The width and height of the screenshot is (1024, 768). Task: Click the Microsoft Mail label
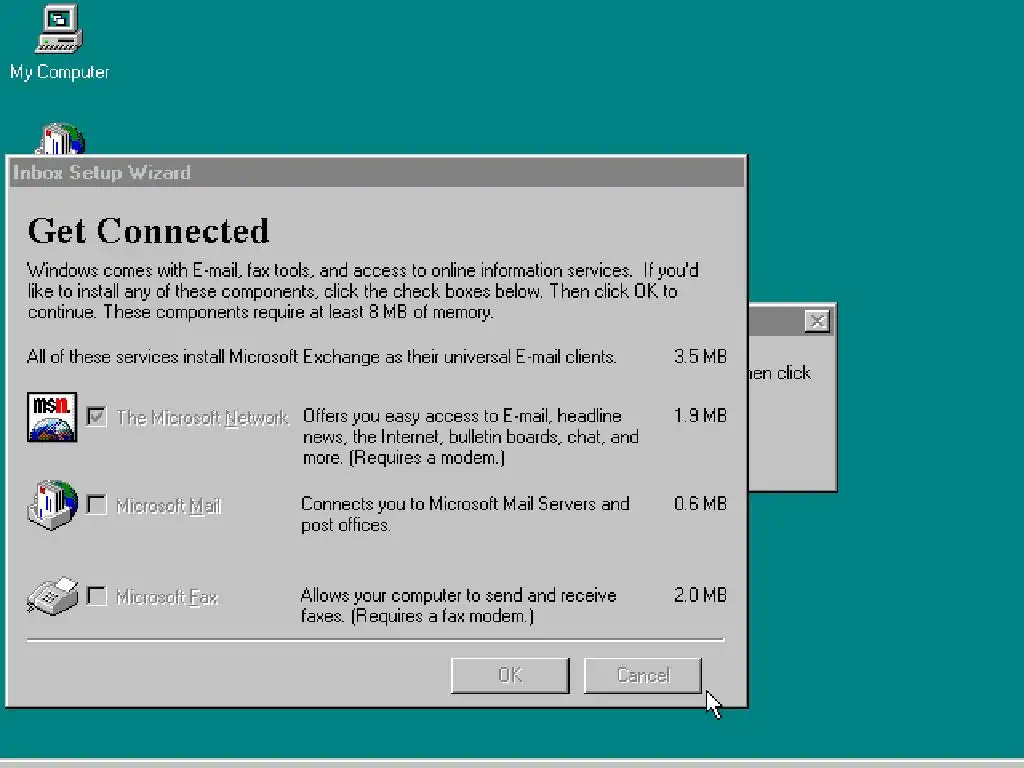click(168, 506)
